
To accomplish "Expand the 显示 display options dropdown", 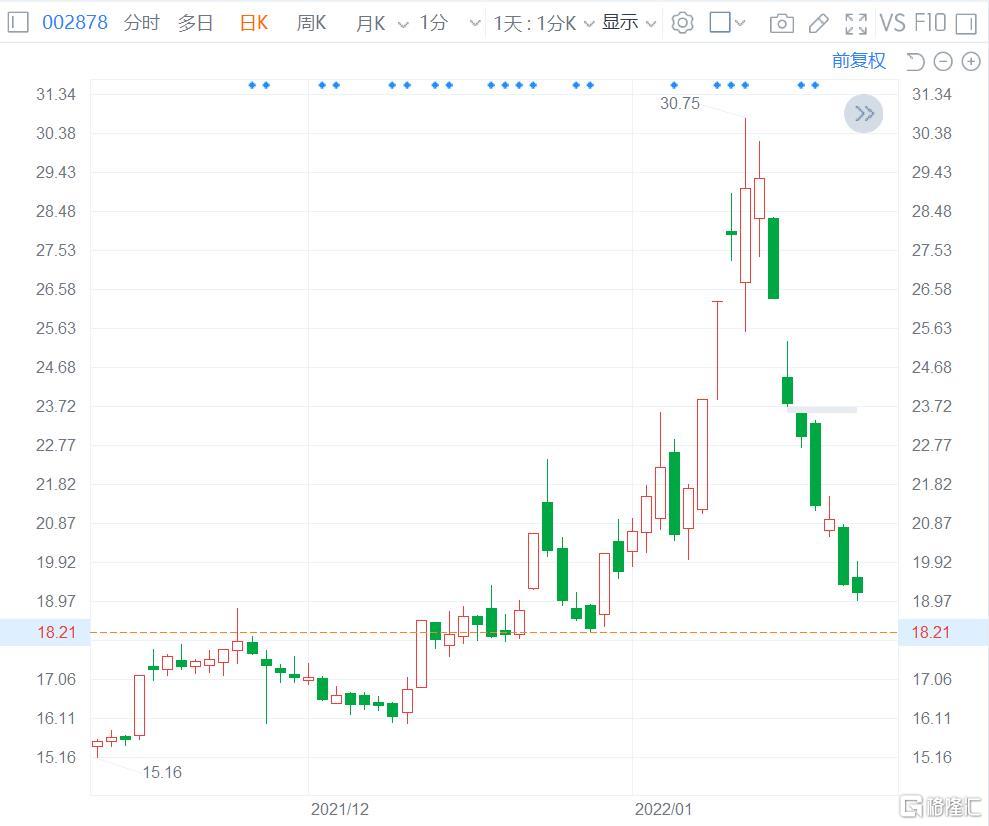I will 652,24.
